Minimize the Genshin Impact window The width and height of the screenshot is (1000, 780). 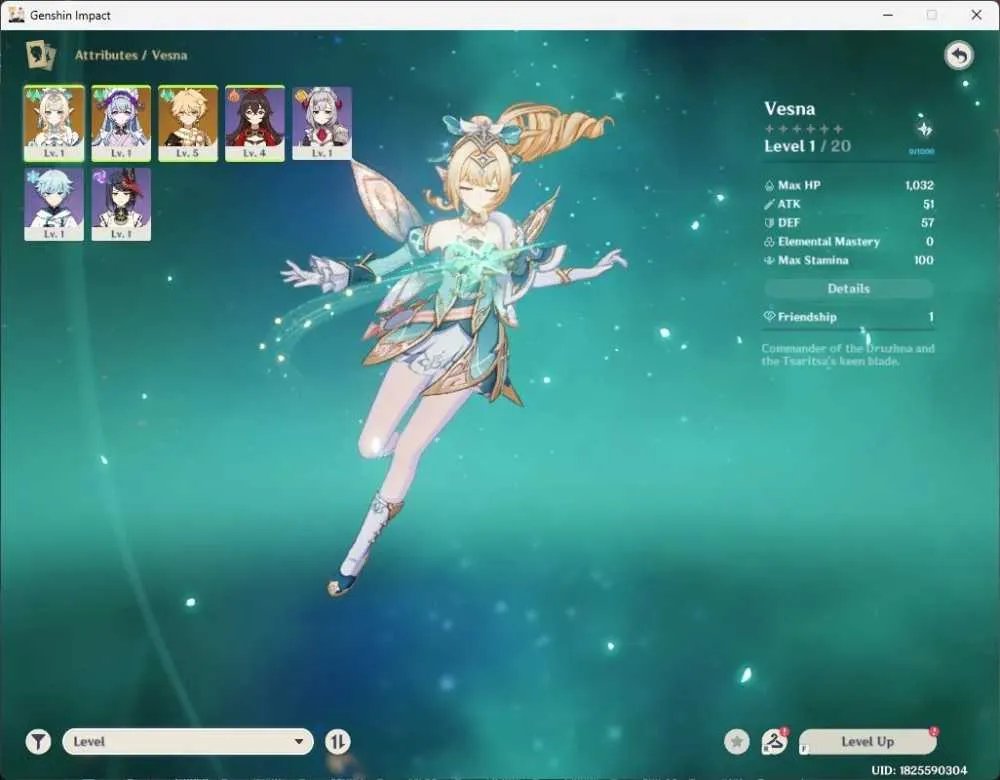(x=888, y=15)
